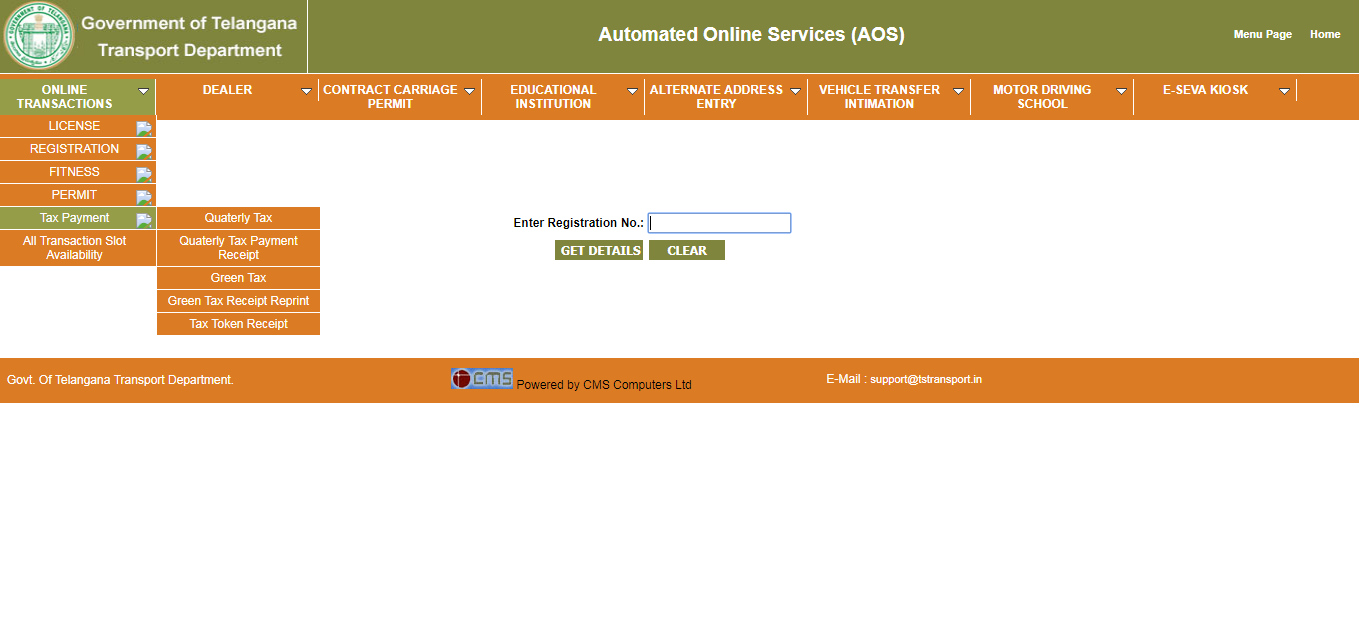Select Quaterly Tax Payment Receipt option
Screen dimensions: 1359x623
point(238,248)
